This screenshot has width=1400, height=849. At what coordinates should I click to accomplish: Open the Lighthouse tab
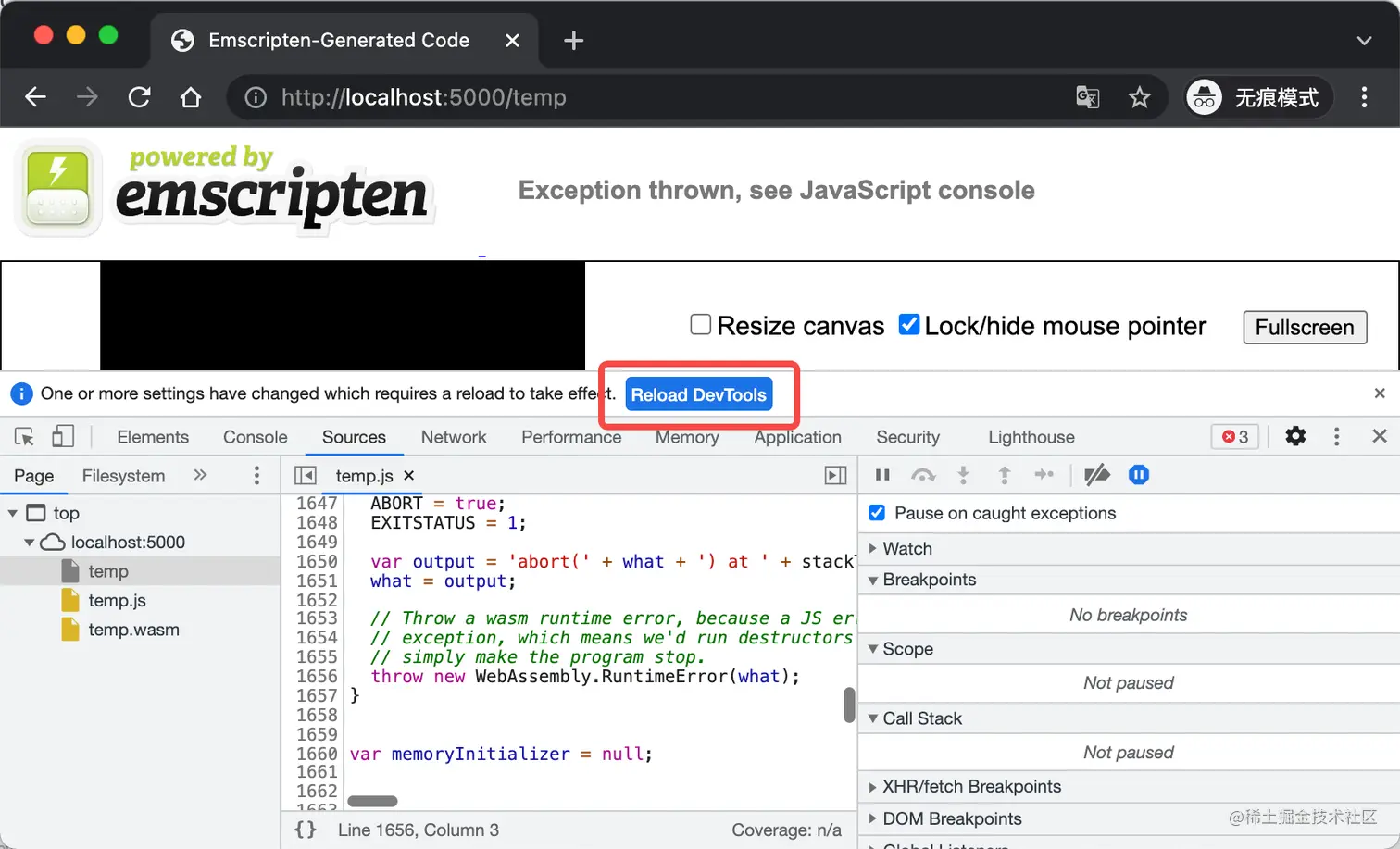[1031, 437]
